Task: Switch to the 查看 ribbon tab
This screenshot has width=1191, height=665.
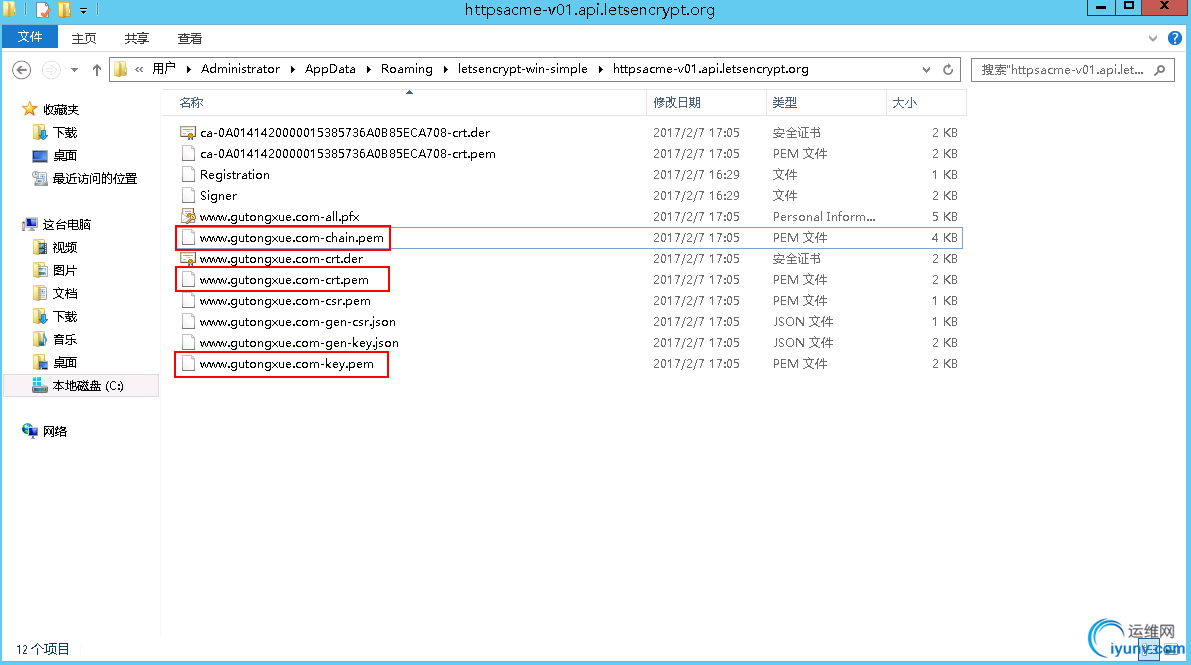Action: pos(190,38)
